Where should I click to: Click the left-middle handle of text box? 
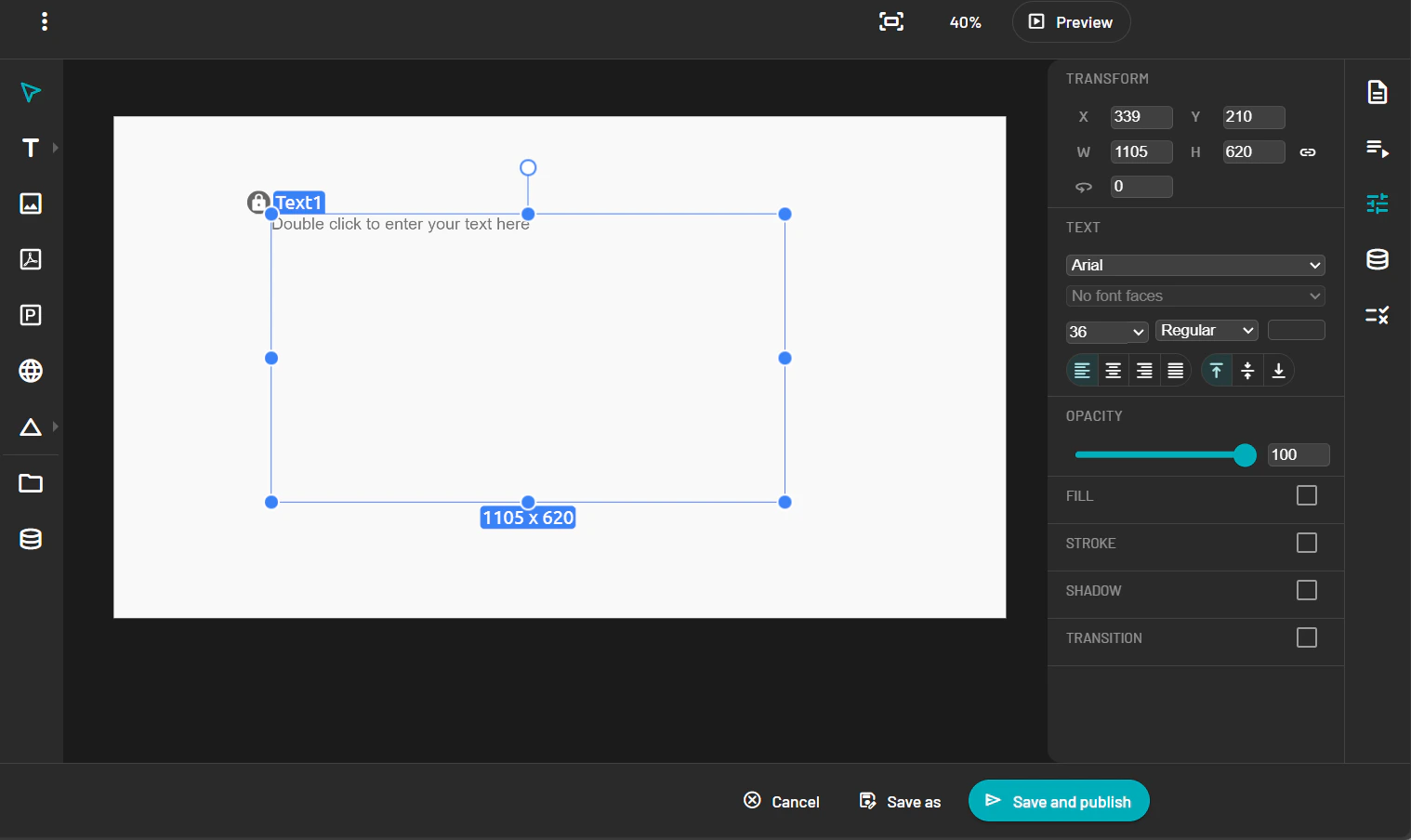click(x=271, y=358)
